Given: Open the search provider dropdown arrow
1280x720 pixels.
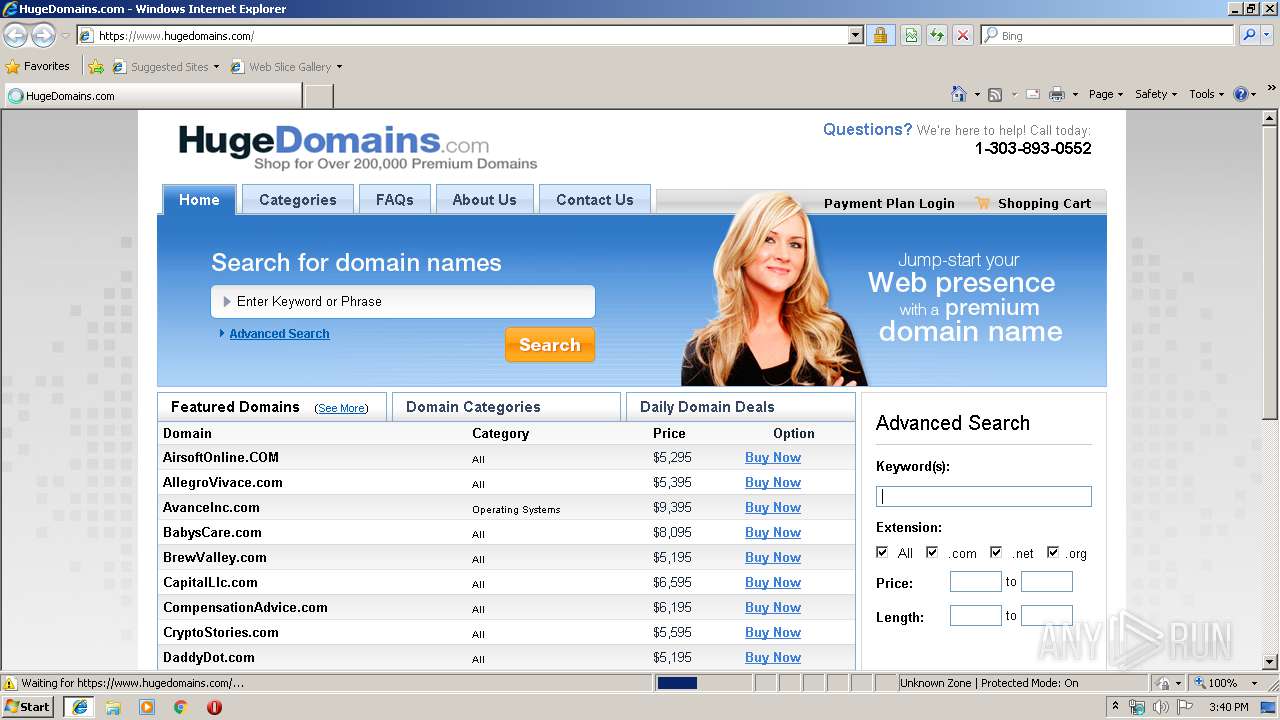Looking at the screenshot, I should point(1268,35).
